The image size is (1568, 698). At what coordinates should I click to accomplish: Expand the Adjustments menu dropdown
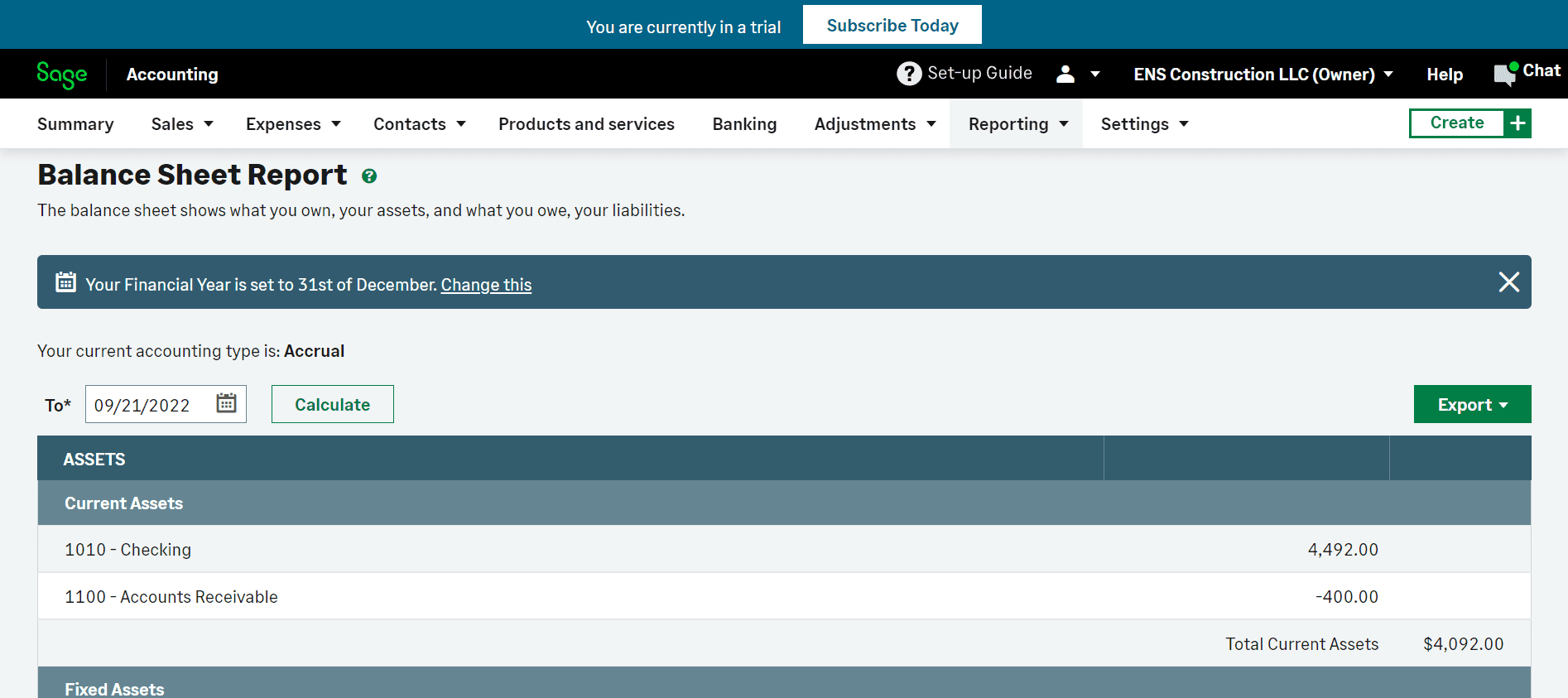931,124
